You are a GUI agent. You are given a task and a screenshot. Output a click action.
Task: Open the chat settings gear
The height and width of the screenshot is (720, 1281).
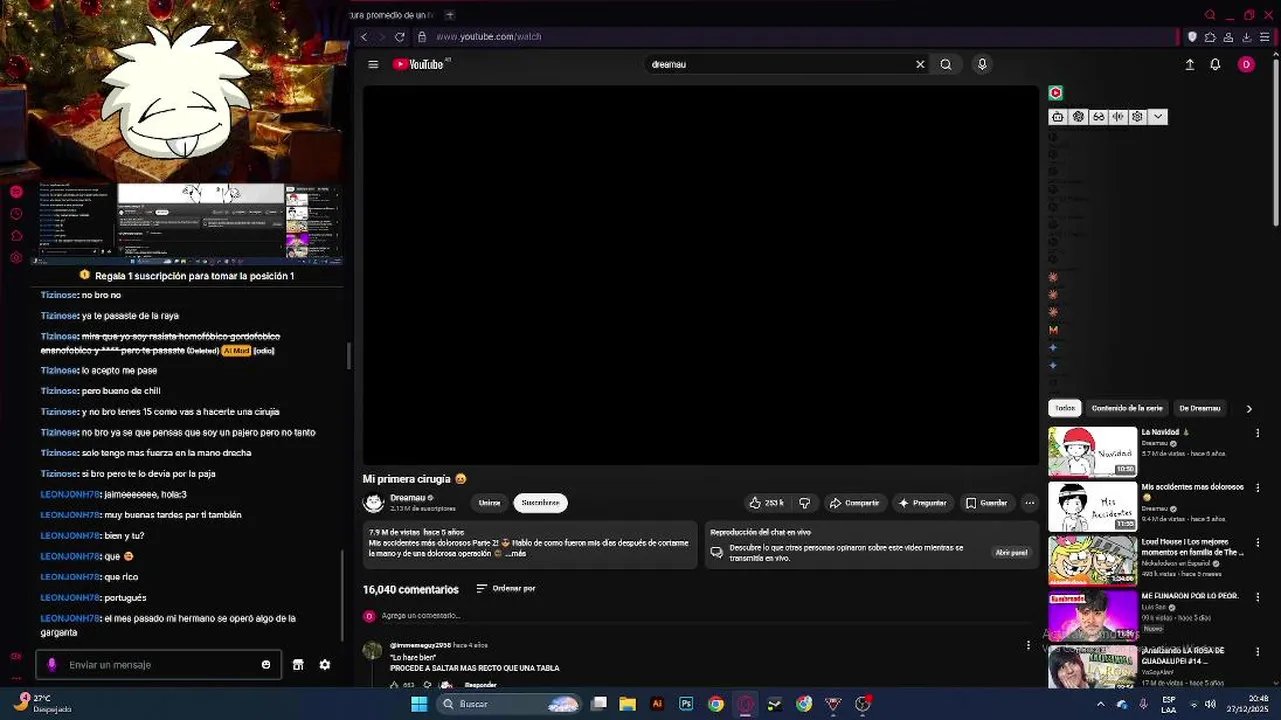tap(325, 665)
